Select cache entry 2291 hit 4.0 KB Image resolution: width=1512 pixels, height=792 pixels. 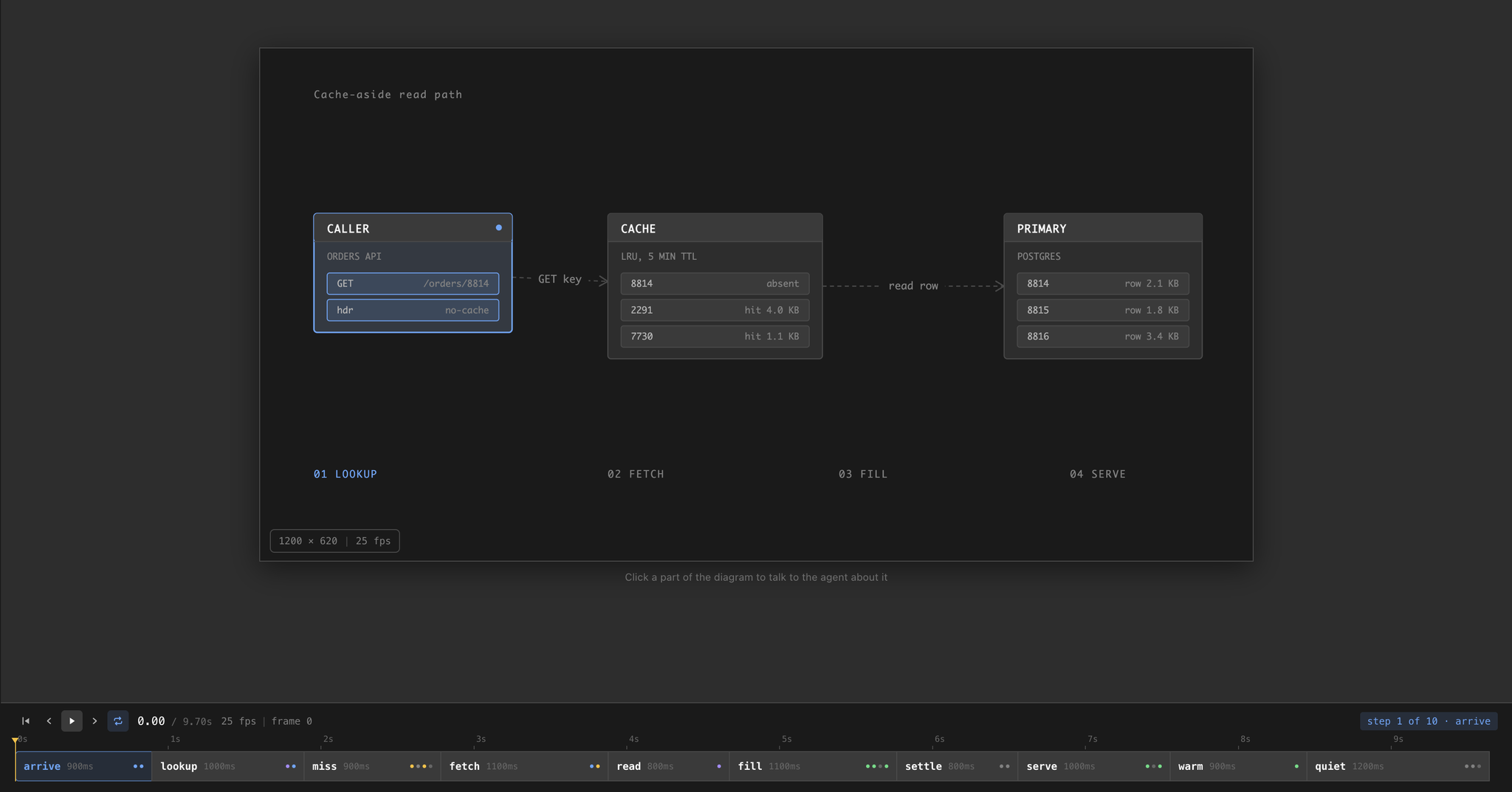pos(715,310)
